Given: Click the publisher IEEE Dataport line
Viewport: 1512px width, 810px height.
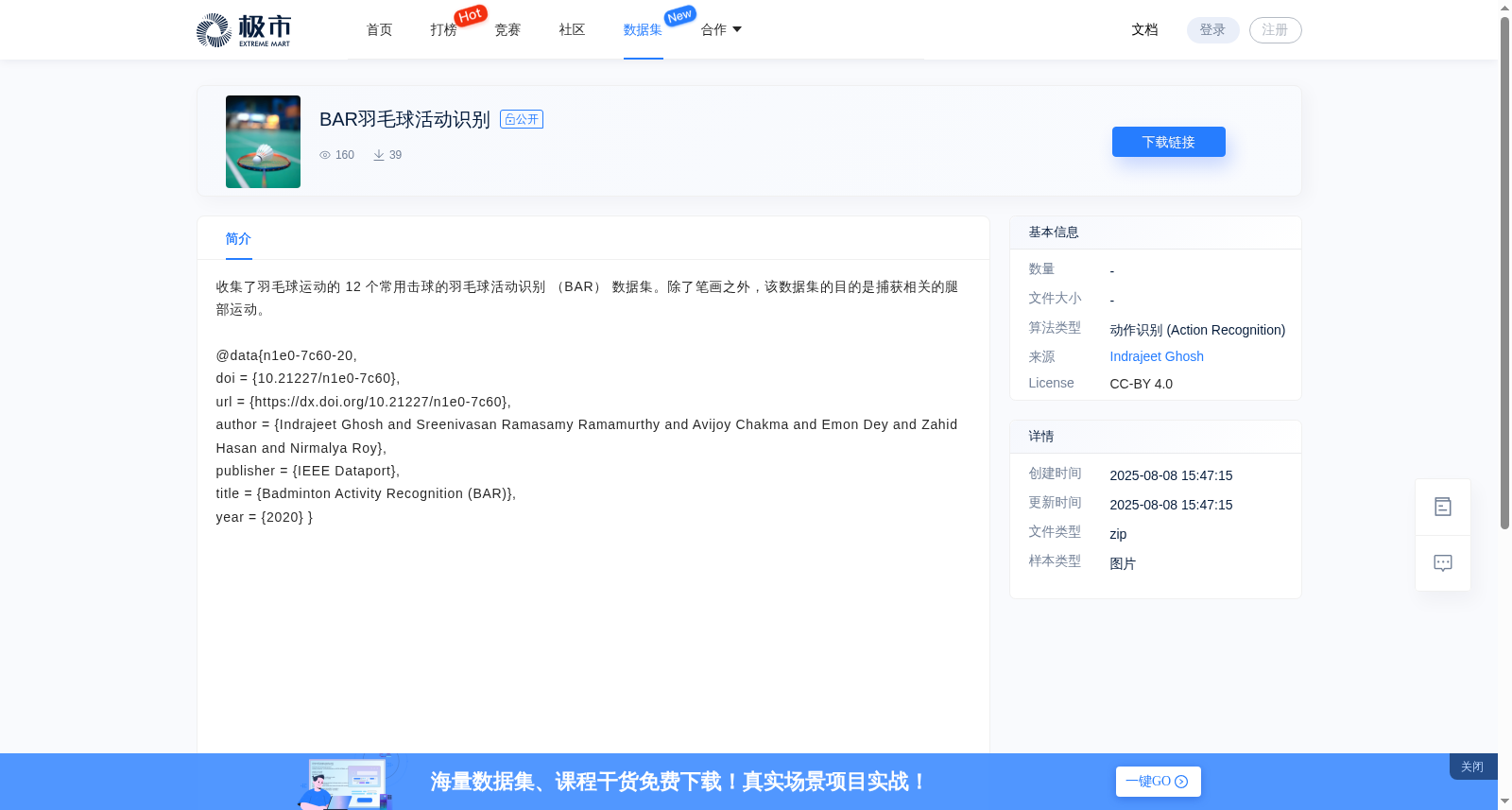Looking at the screenshot, I should pos(308,471).
